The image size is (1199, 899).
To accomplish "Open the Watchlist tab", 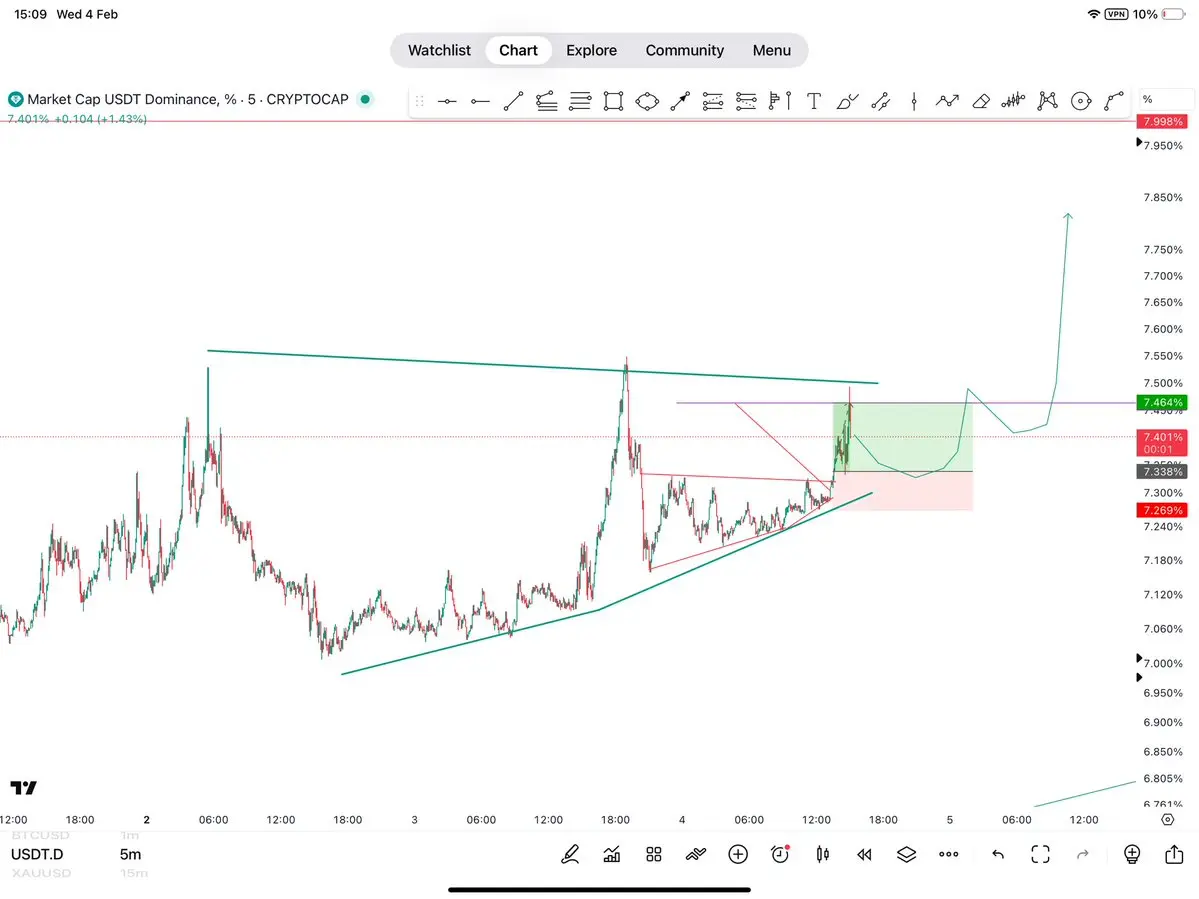I will (x=439, y=50).
